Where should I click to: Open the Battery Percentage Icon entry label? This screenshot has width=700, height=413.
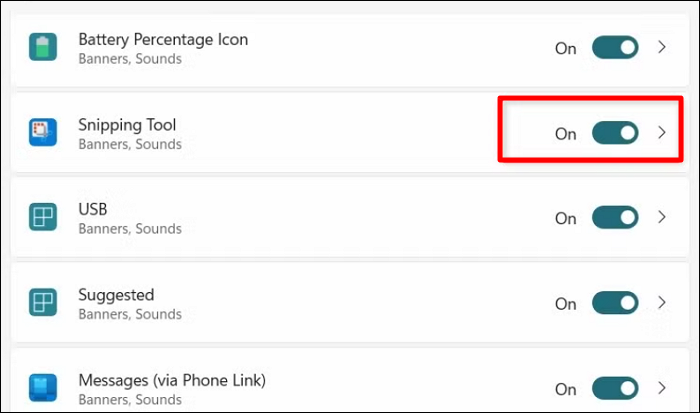pyautogui.click(x=163, y=39)
